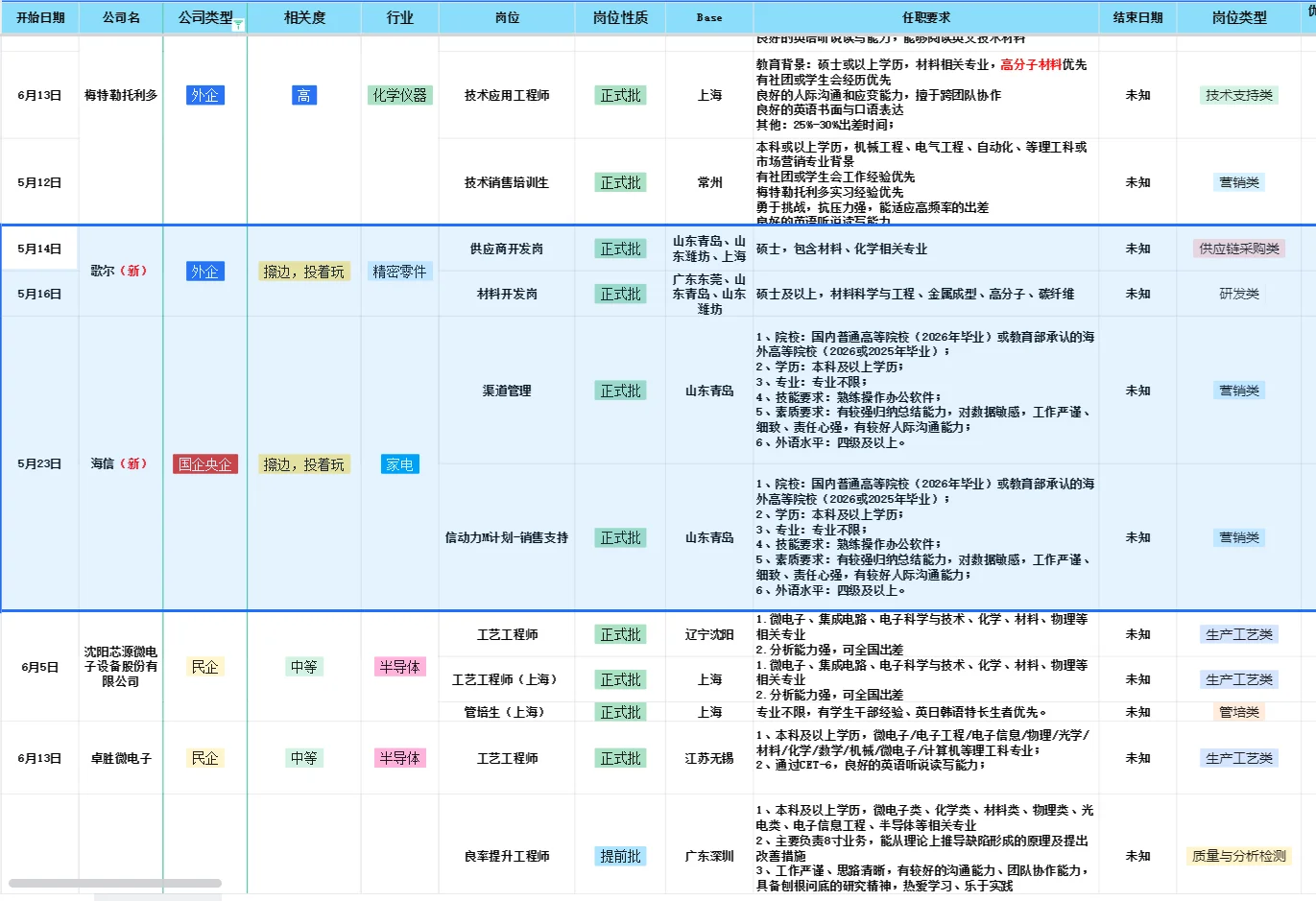Click the 相关度 column header

pos(304,17)
